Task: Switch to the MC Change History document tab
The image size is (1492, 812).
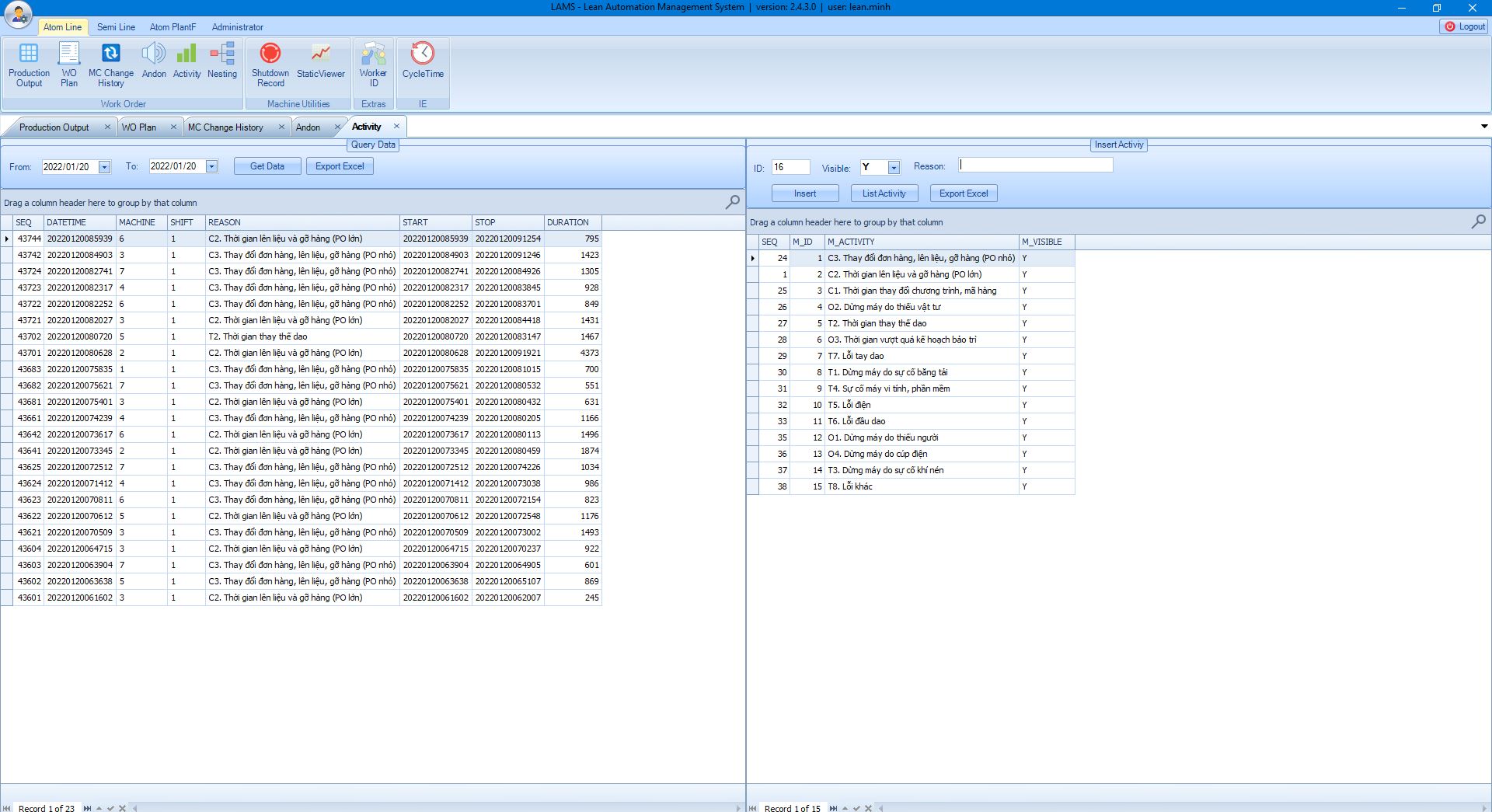Action: click(x=225, y=127)
